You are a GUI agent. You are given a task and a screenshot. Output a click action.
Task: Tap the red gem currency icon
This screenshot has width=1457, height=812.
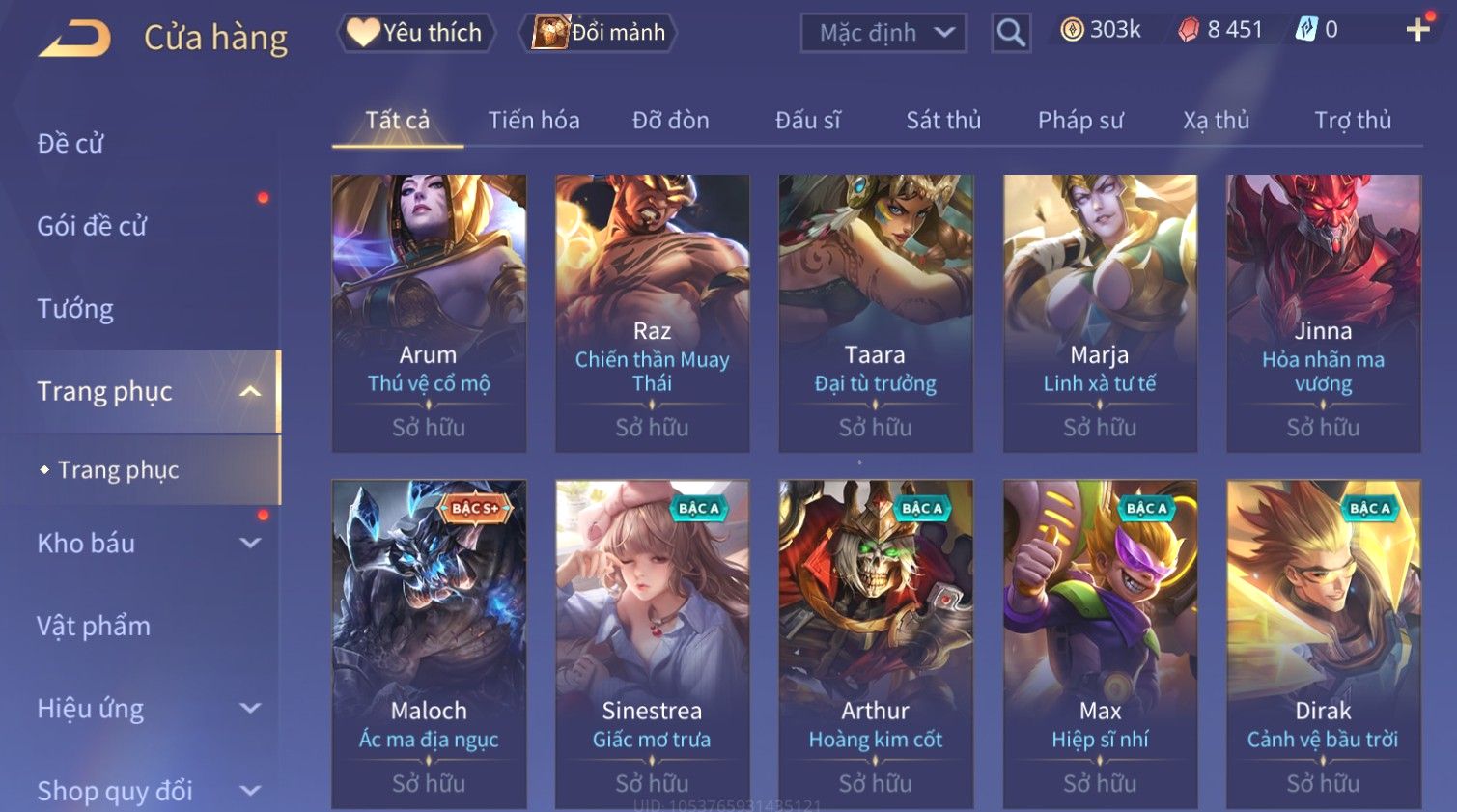pos(1189,30)
